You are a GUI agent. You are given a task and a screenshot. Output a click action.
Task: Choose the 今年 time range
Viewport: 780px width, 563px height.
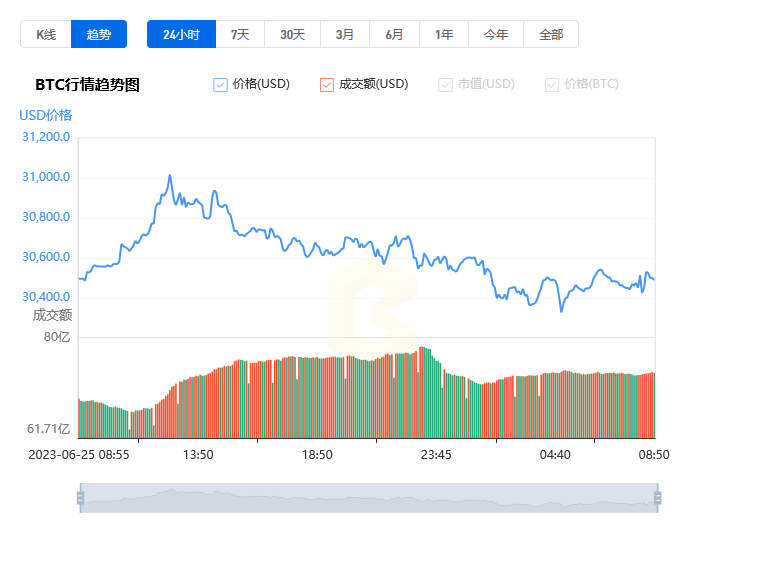[496, 34]
